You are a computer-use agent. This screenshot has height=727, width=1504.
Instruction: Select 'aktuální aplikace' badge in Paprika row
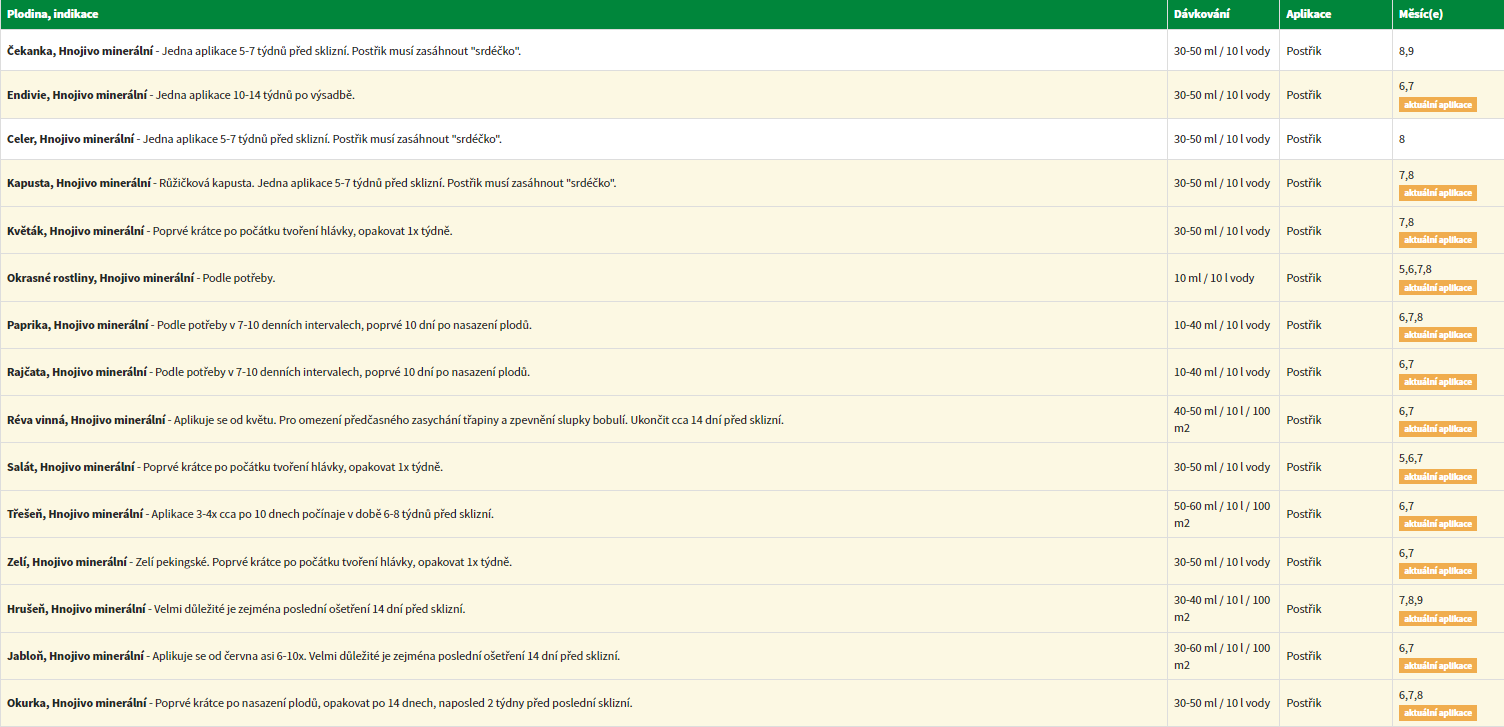tap(1437, 335)
